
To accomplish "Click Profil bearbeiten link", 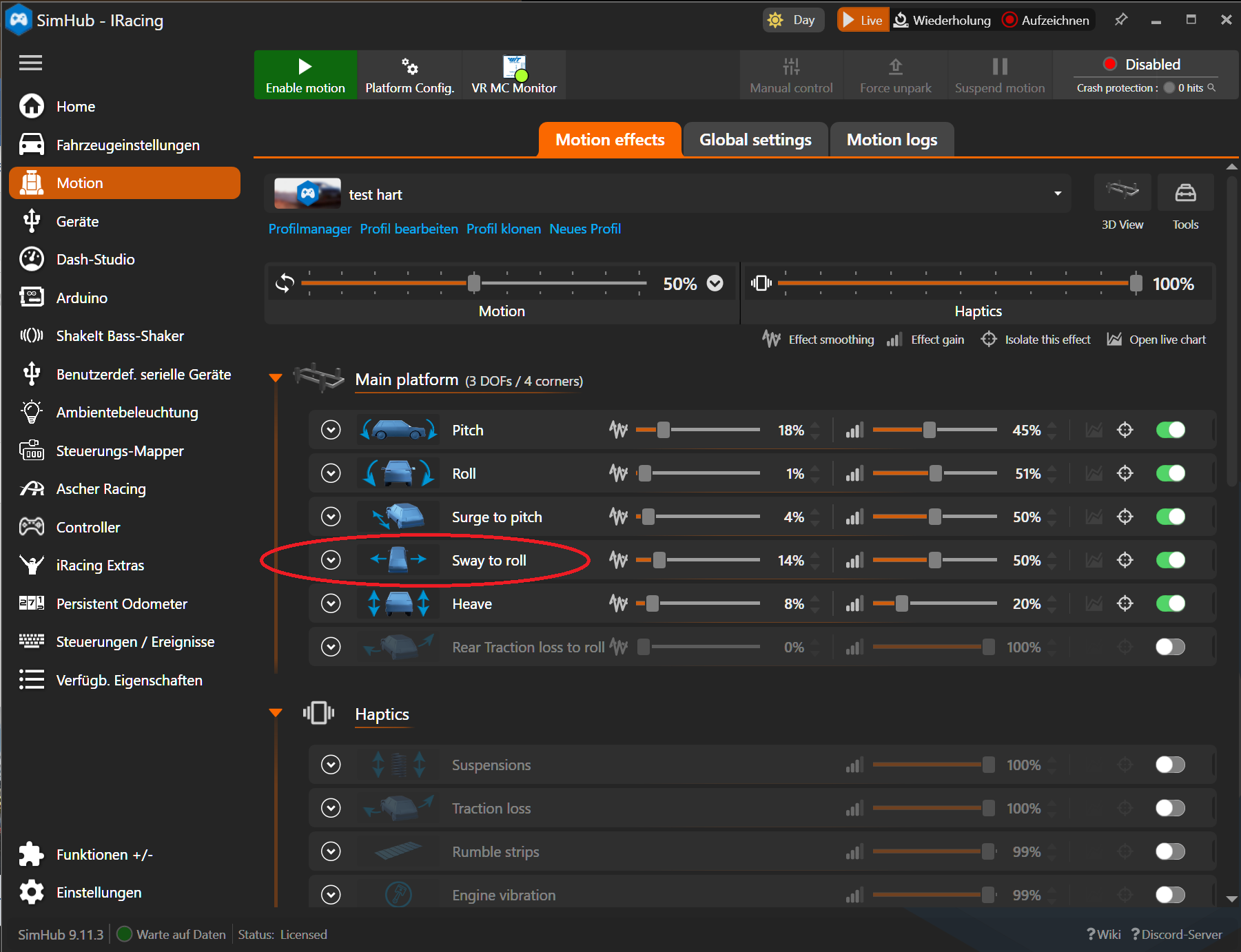I will (x=409, y=229).
